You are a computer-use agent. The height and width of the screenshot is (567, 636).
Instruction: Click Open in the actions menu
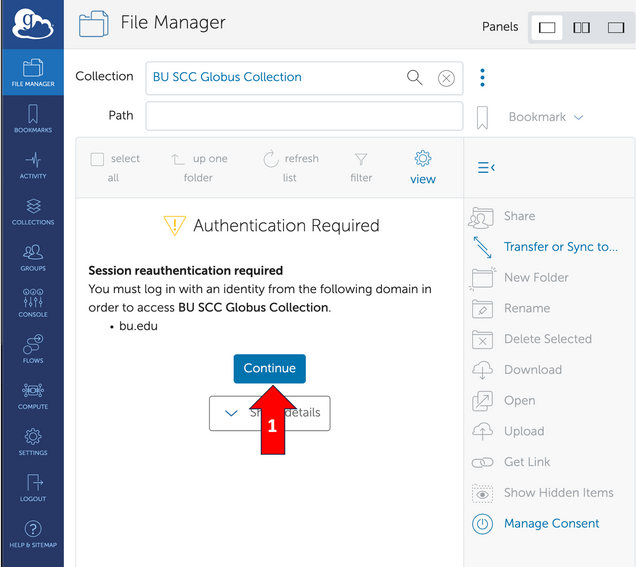click(x=504, y=401)
